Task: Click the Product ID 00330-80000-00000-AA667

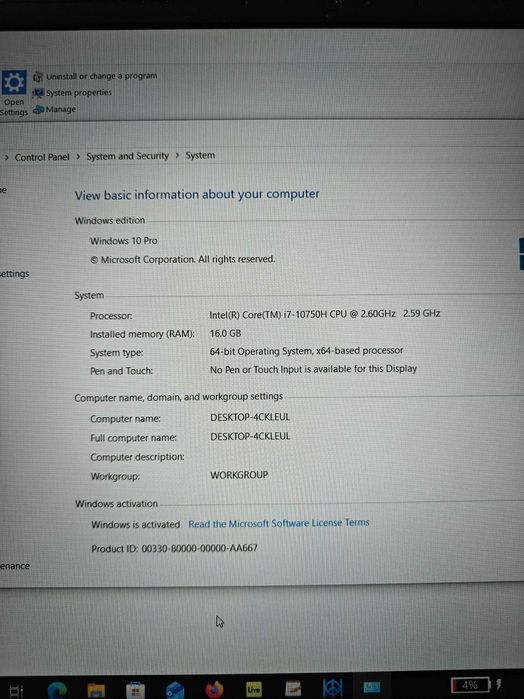Action: click(x=174, y=548)
